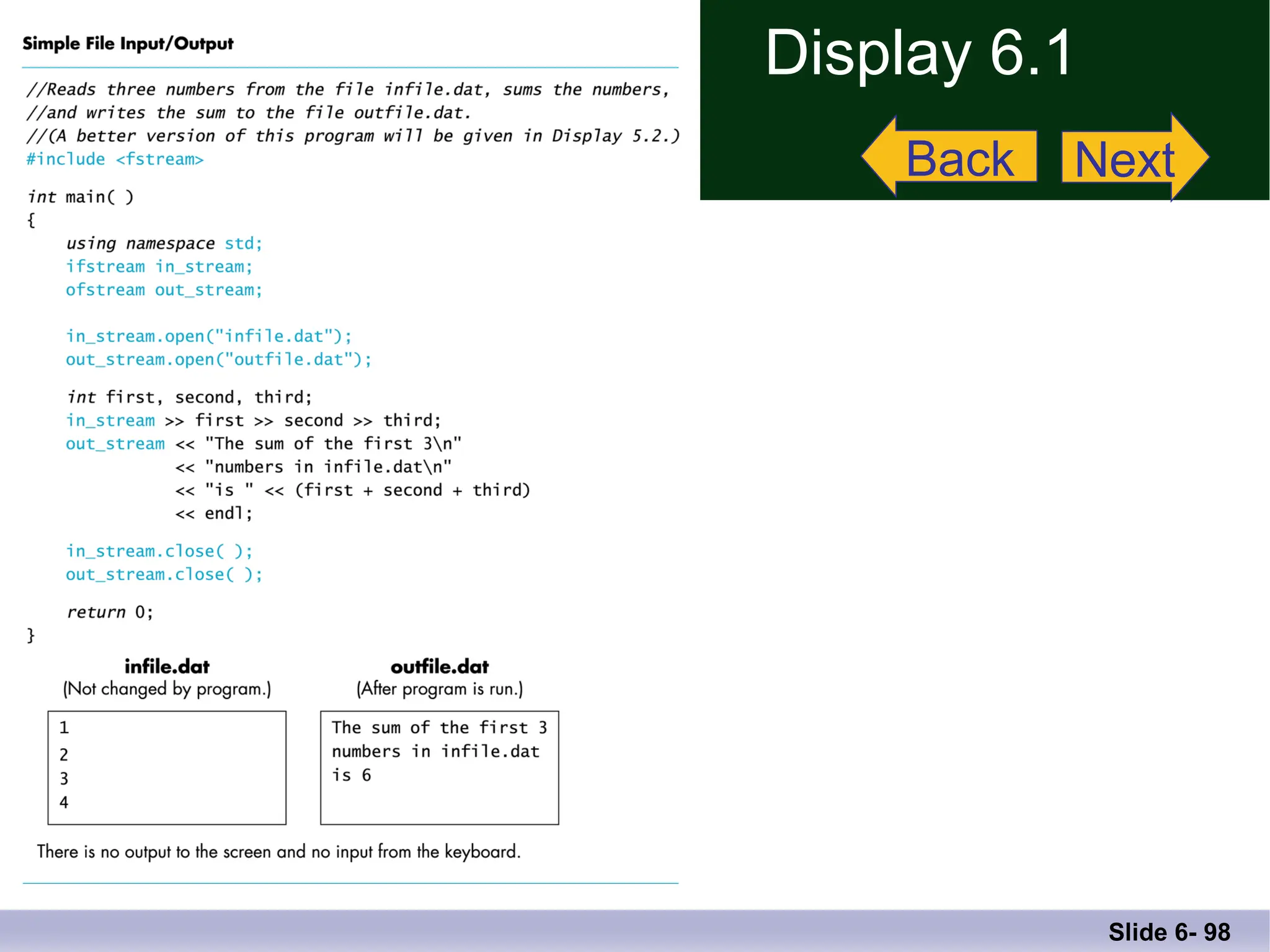
Task: Click the '<< endl;' line
Action: 214,513
